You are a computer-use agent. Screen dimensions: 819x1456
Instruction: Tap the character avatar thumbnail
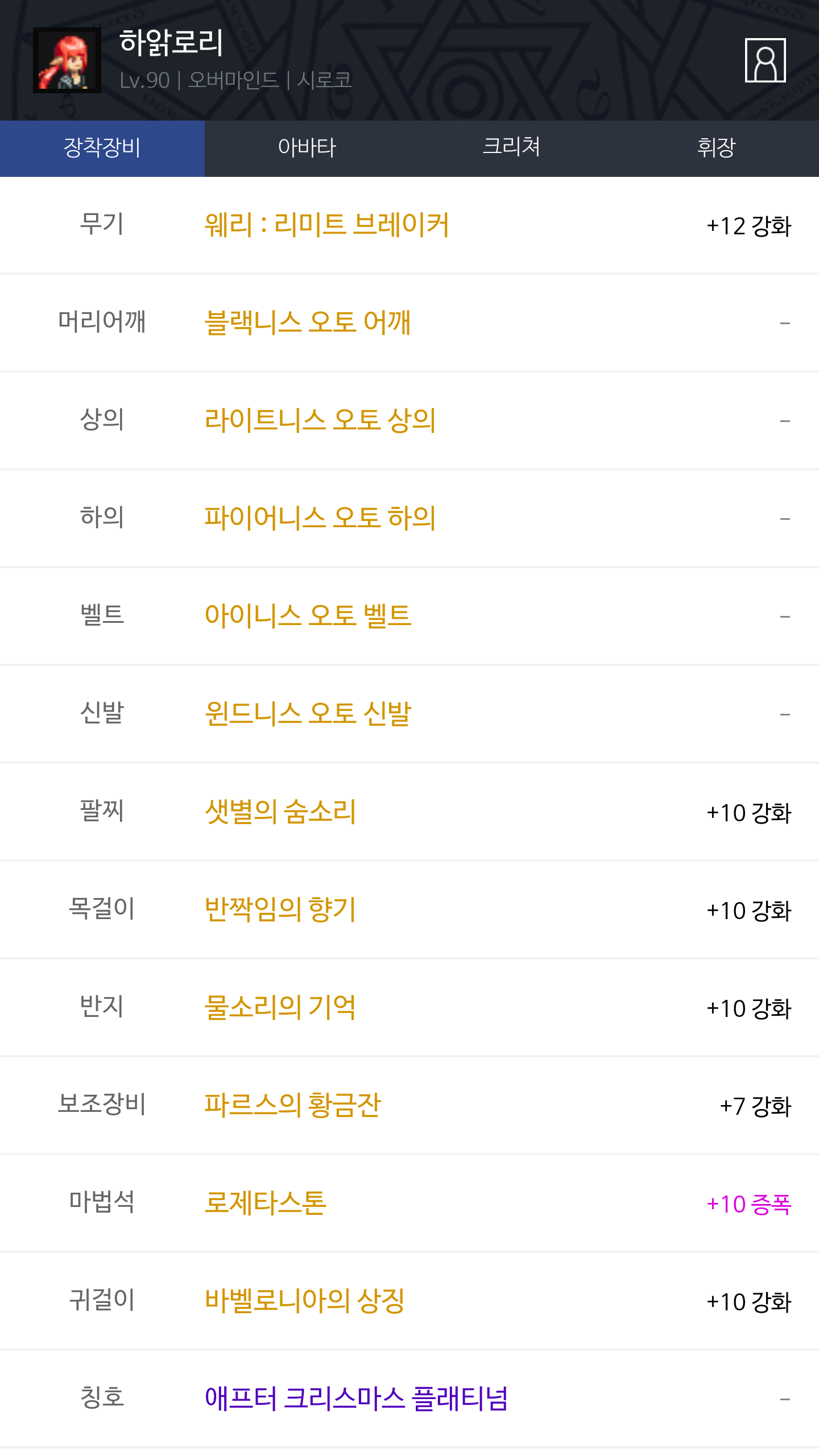pos(67,60)
